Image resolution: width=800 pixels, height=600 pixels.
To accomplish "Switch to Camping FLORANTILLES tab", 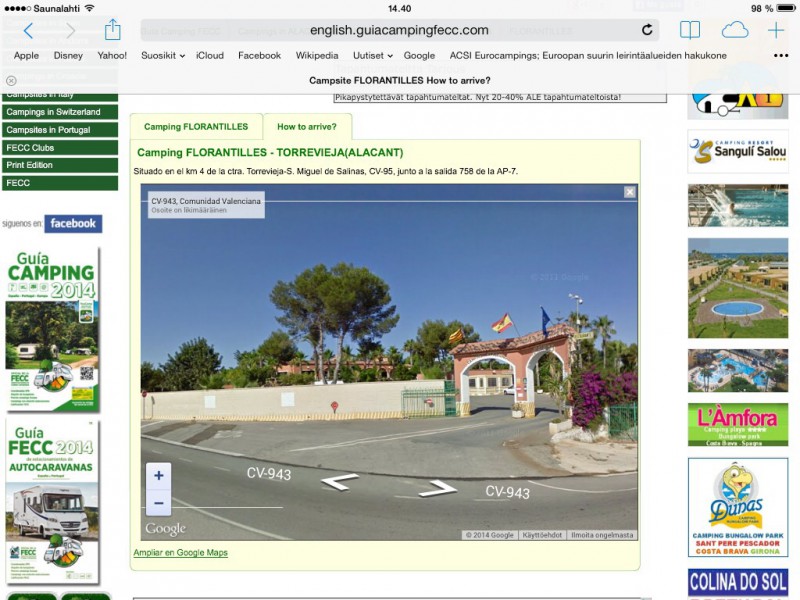I will point(196,127).
